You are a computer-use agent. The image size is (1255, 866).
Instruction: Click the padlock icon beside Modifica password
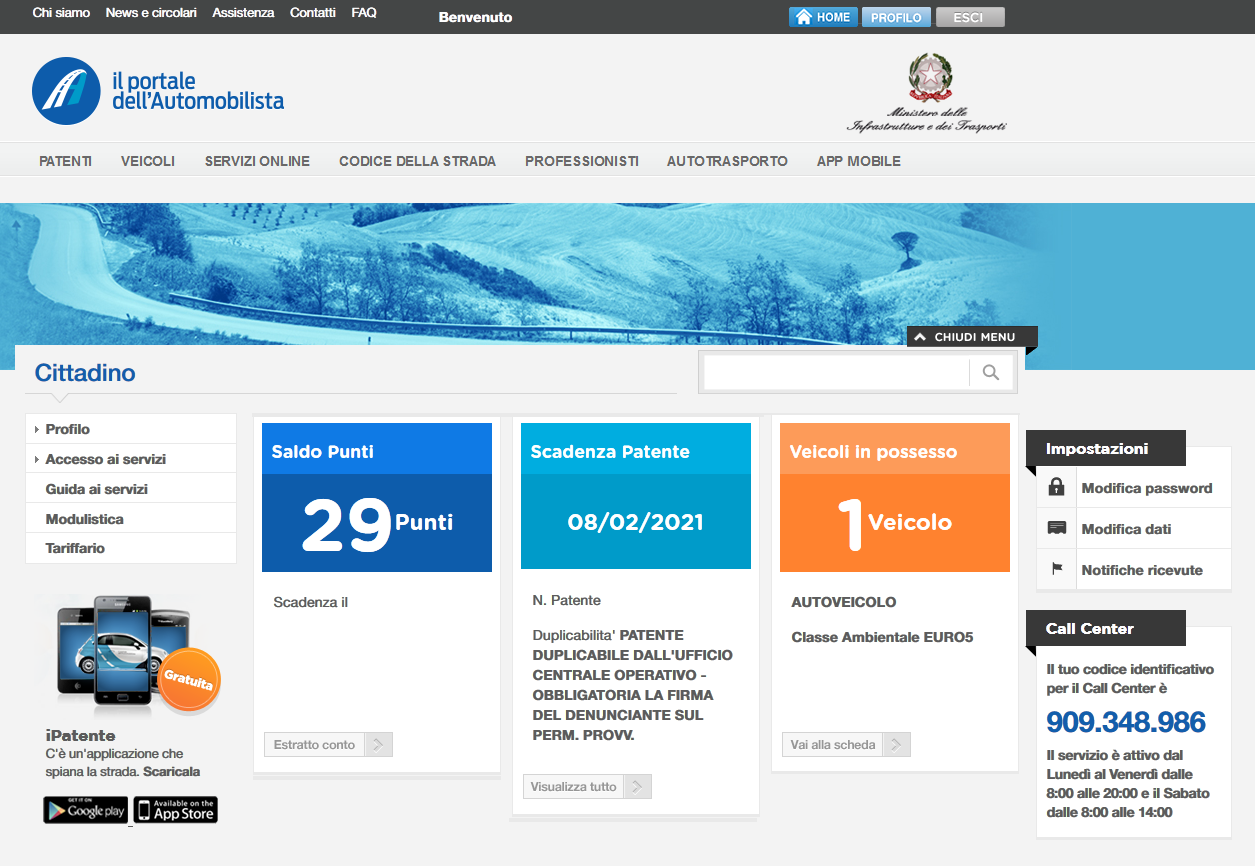pyautogui.click(x=1056, y=487)
